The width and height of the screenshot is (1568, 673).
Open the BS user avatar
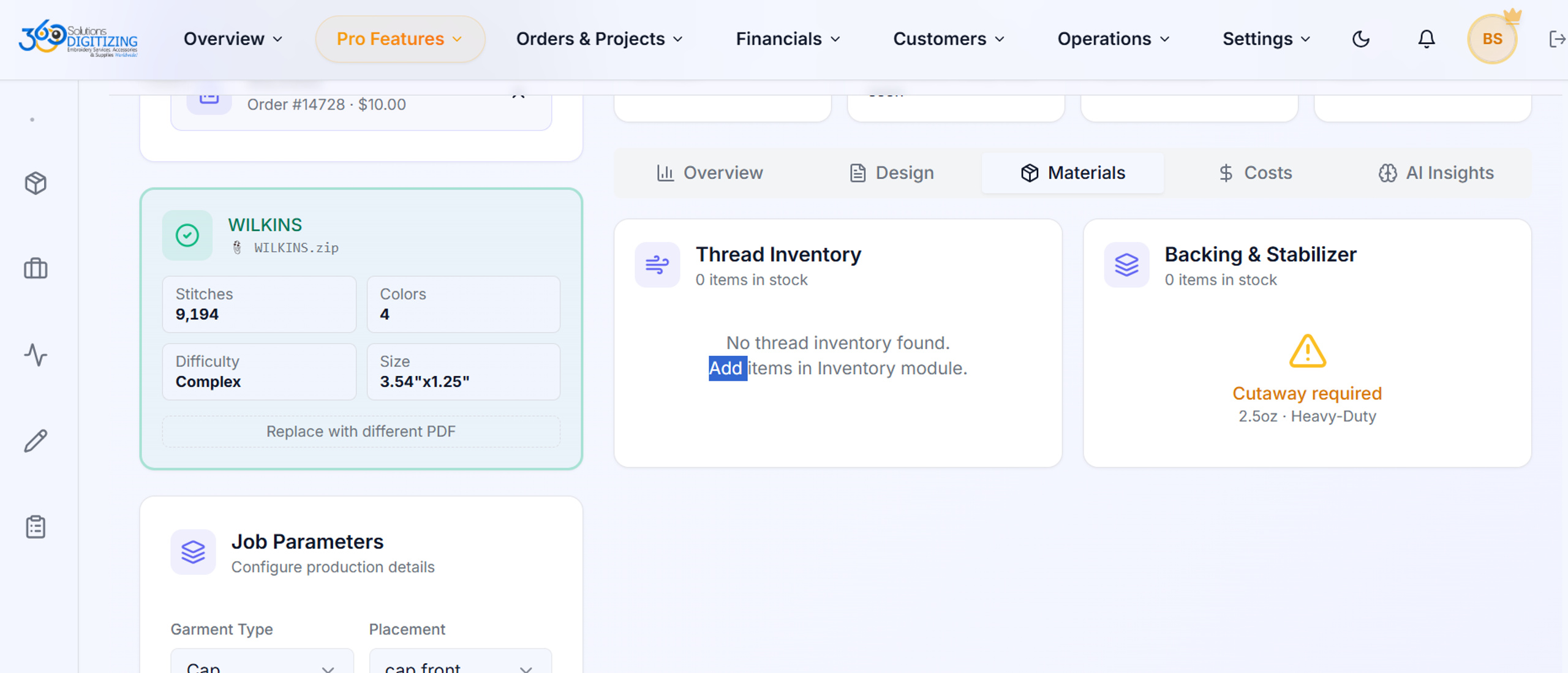pyautogui.click(x=1492, y=39)
